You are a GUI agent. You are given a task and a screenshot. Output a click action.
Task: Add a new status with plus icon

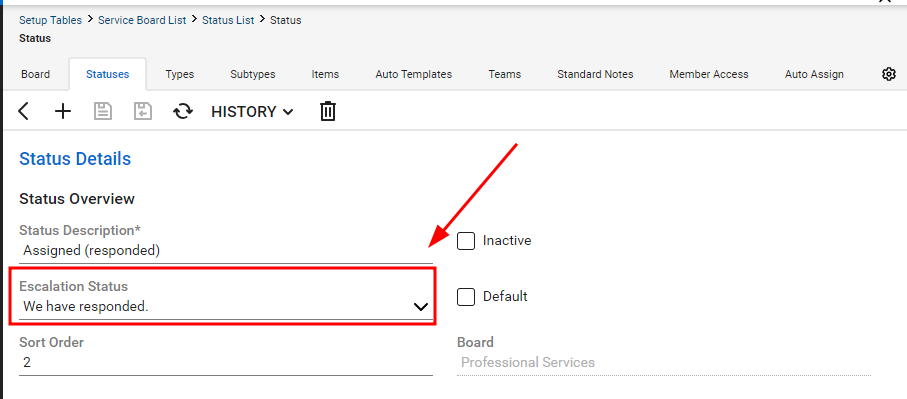(62, 111)
